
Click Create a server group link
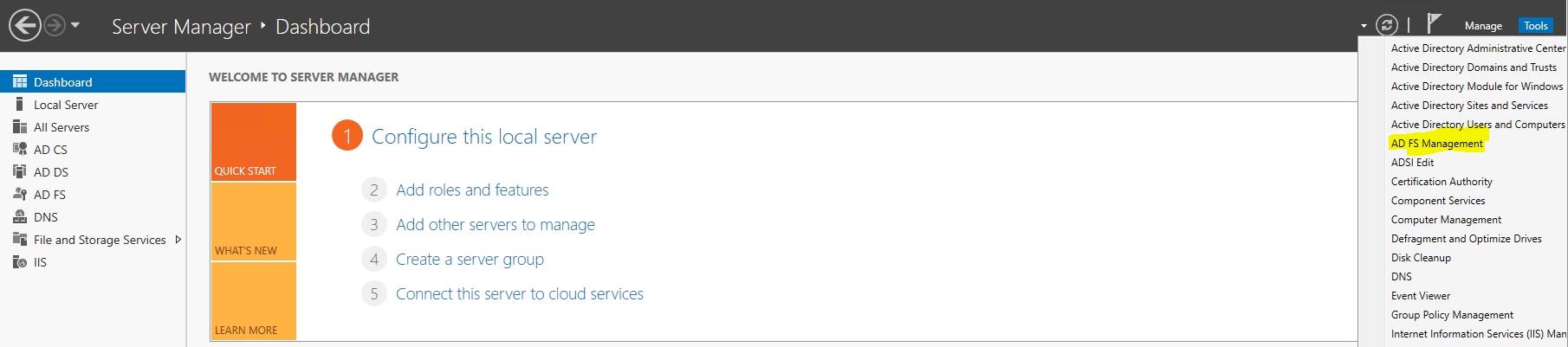click(470, 260)
